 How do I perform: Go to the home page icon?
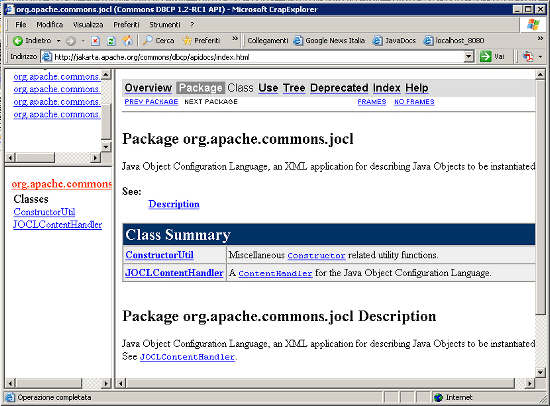tap(128, 41)
